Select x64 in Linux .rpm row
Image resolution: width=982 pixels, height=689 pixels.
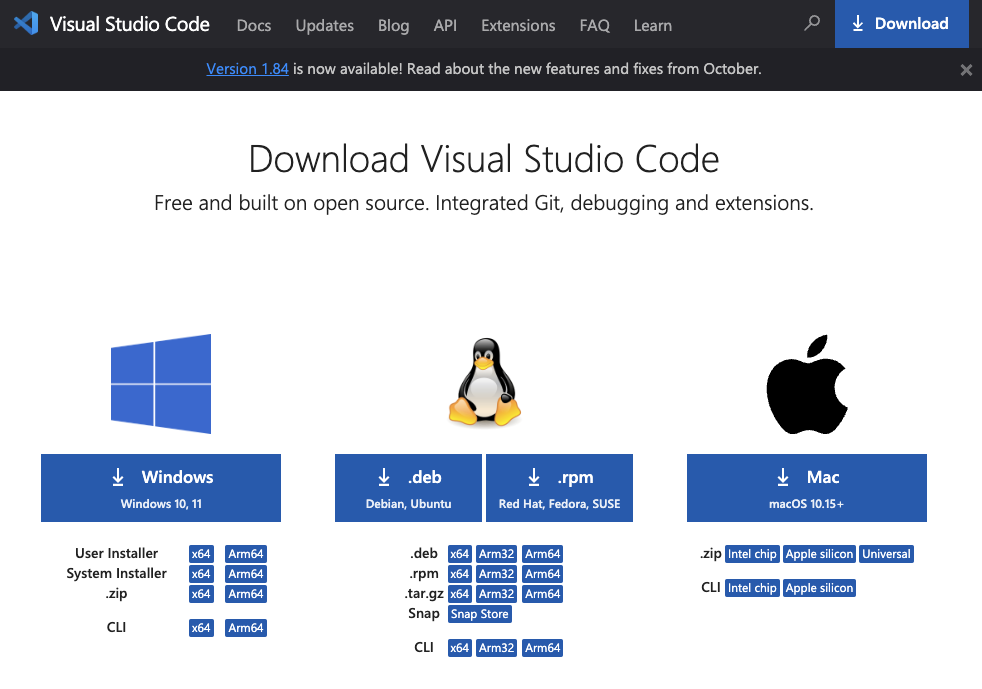tap(460, 574)
